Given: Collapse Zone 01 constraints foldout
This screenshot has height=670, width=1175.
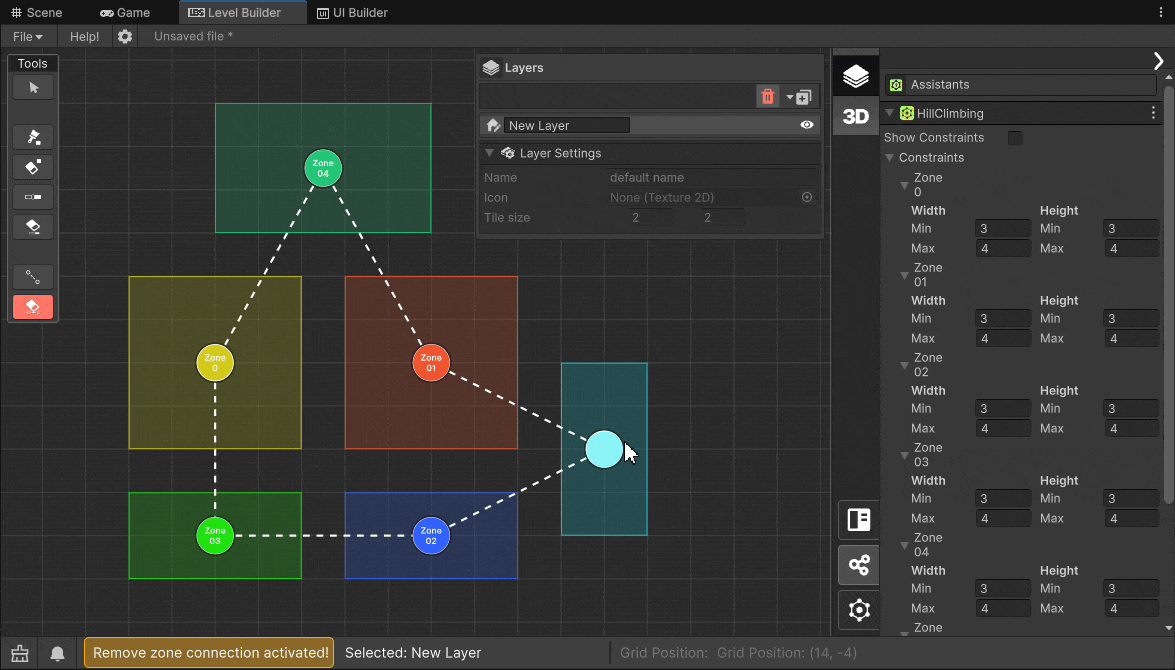Looking at the screenshot, I should click(x=904, y=275).
